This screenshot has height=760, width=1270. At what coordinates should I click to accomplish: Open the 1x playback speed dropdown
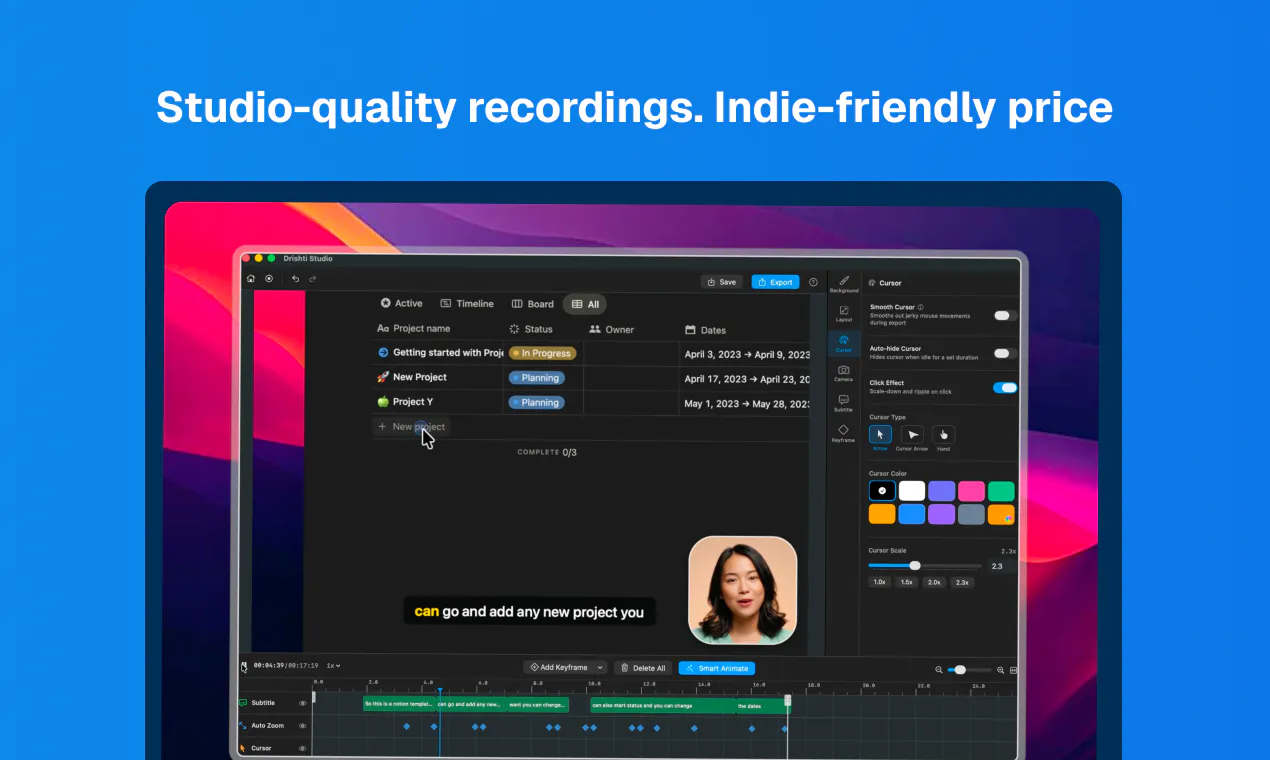(x=333, y=665)
